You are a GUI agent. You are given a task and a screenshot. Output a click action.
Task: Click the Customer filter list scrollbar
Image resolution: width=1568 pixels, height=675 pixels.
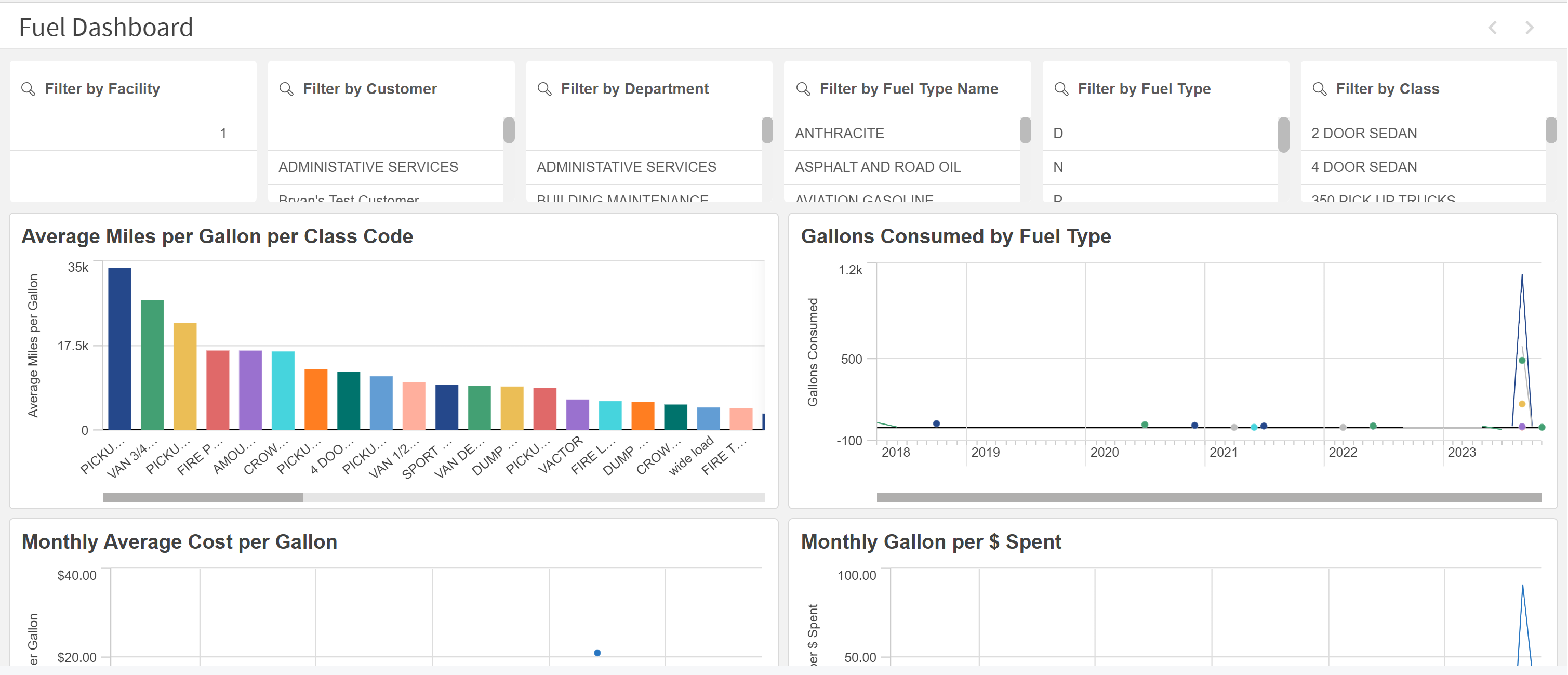509,130
